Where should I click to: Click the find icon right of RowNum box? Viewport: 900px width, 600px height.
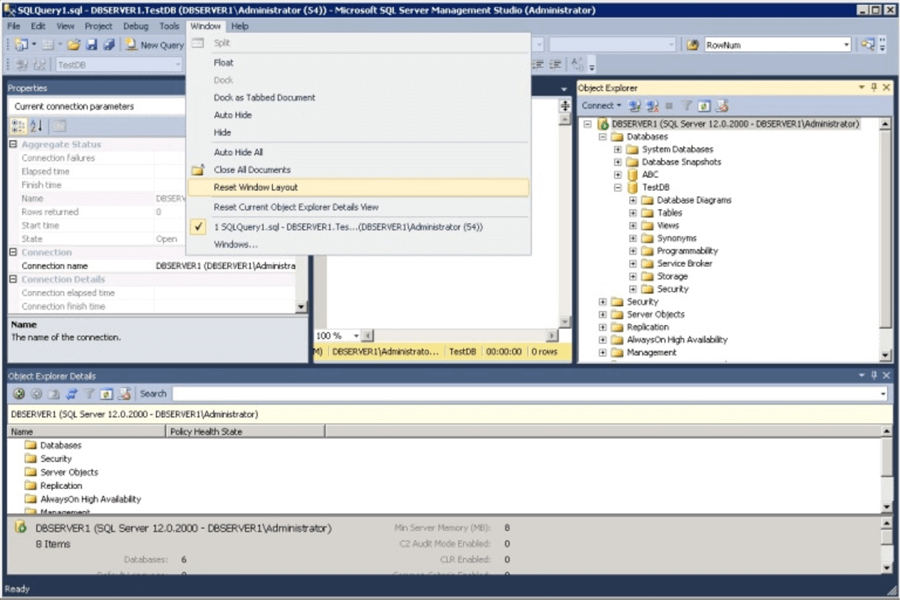868,44
